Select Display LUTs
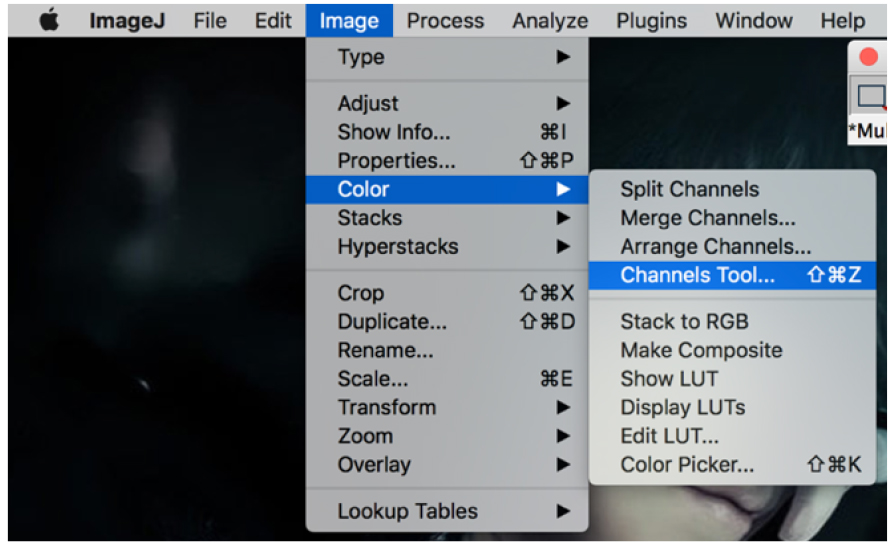Image resolution: width=892 pixels, height=544 pixels. click(x=732, y=407)
